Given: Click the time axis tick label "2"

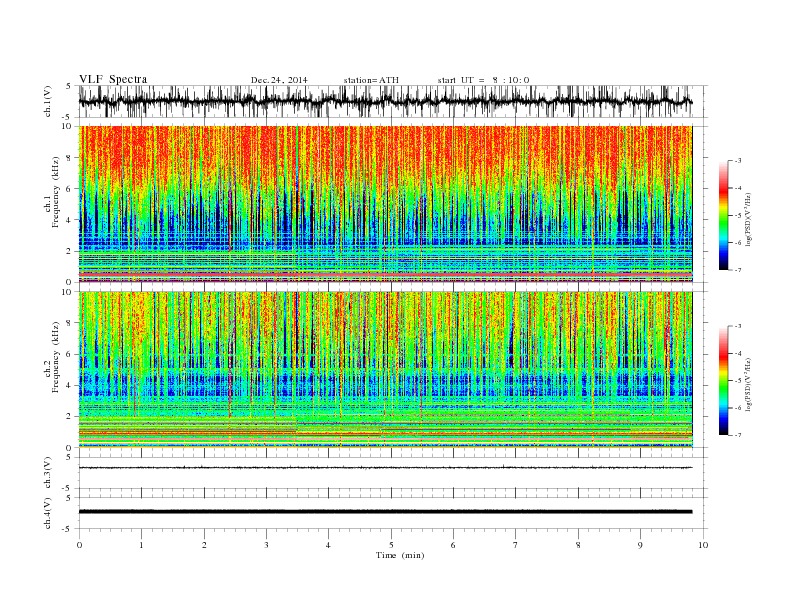Looking at the screenshot, I should click(x=204, y=545).
